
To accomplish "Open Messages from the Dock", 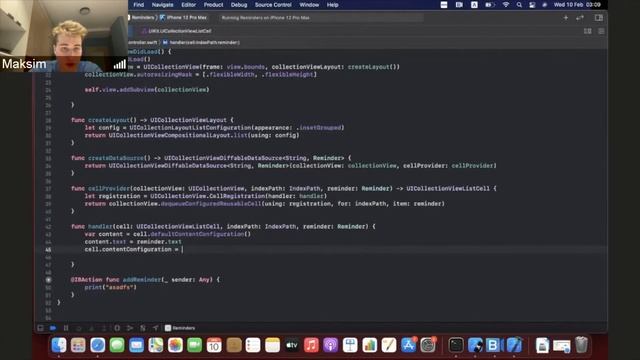I will [117, 345].
